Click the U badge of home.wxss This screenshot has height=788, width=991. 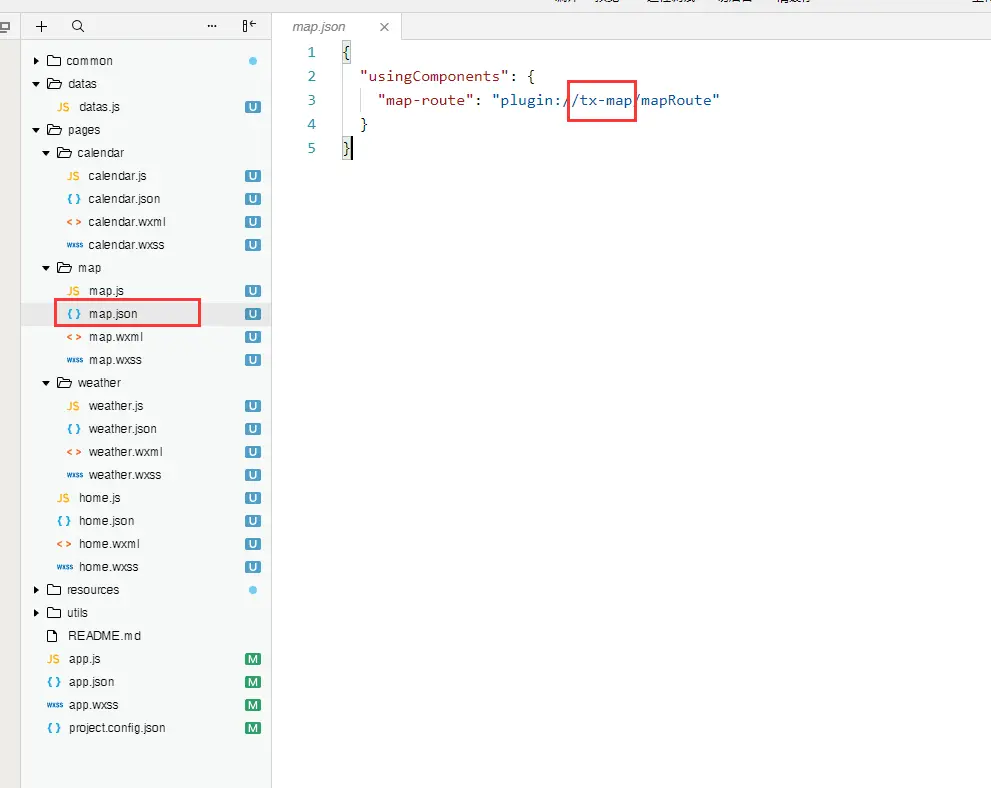[x=253, y=567]
